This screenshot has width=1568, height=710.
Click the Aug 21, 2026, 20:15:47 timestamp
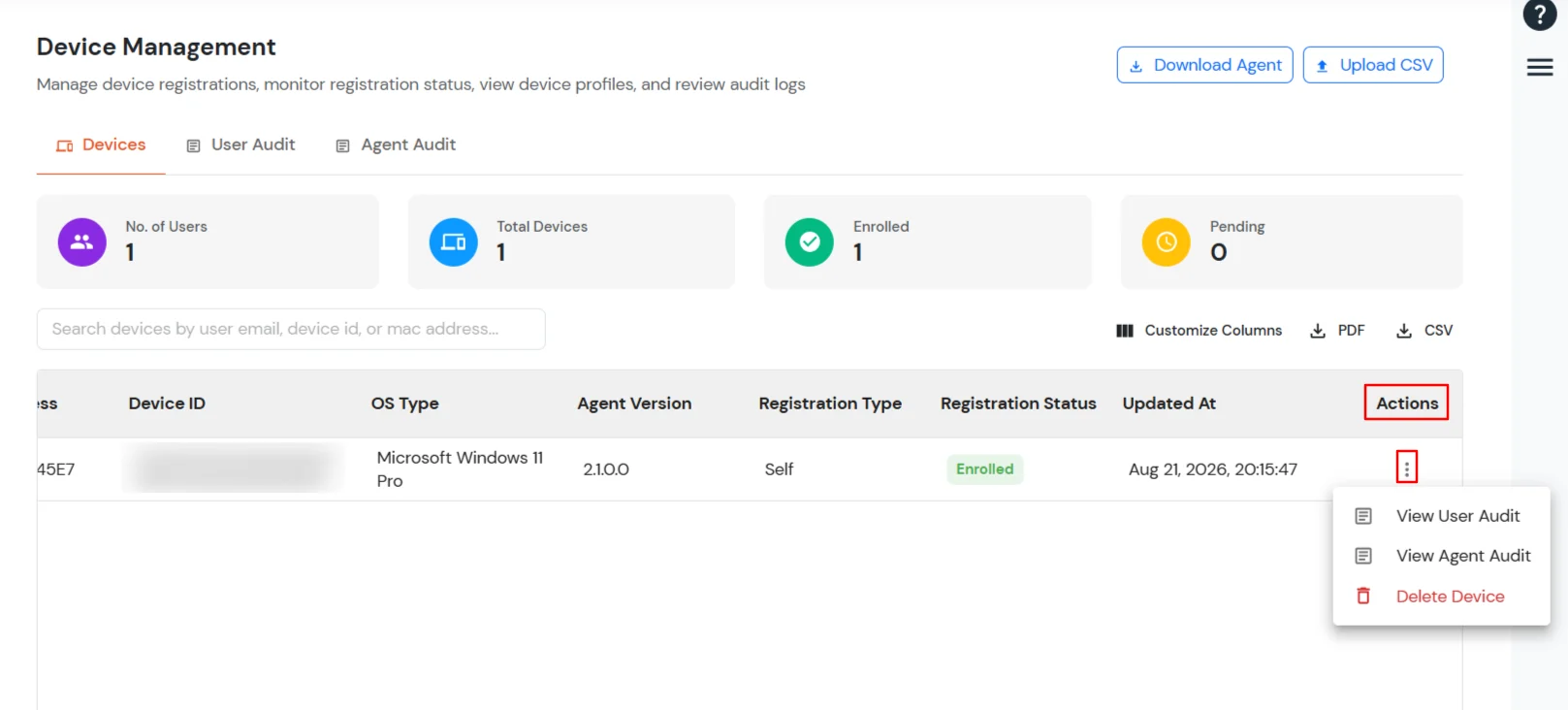pos(1213,469)
